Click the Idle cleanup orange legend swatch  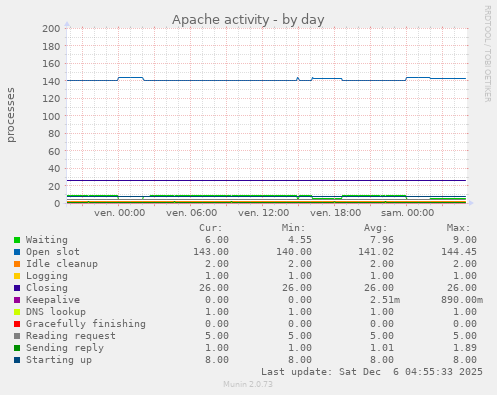(x=17, y=264)
